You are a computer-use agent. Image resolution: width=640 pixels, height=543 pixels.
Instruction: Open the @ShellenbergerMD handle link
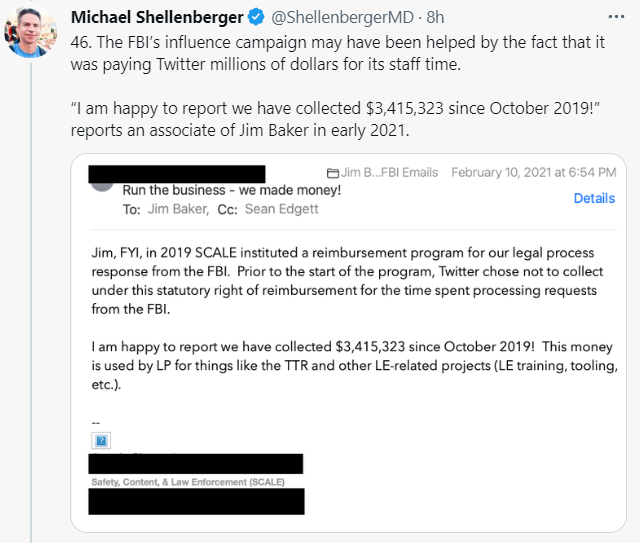pos(356,17)
